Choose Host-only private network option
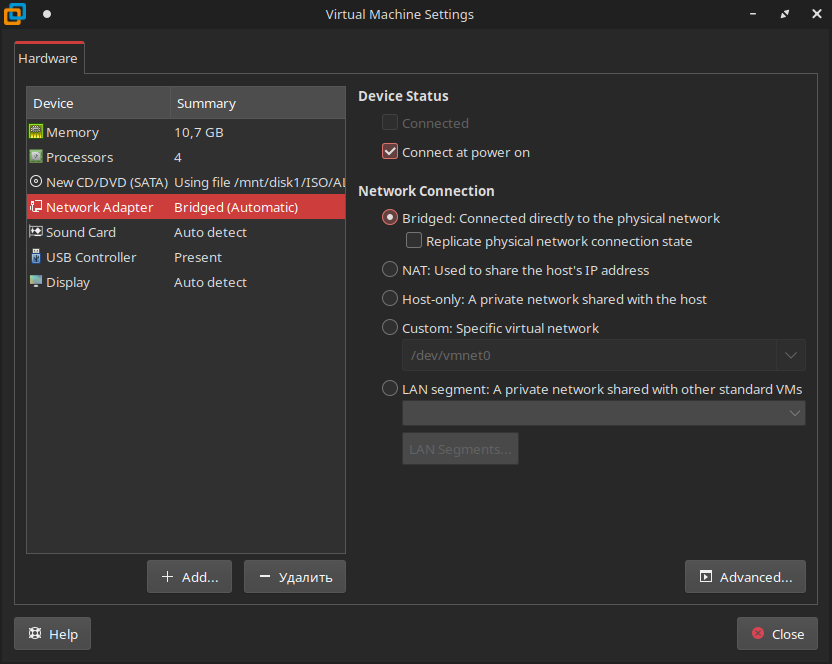 point(390,298)
